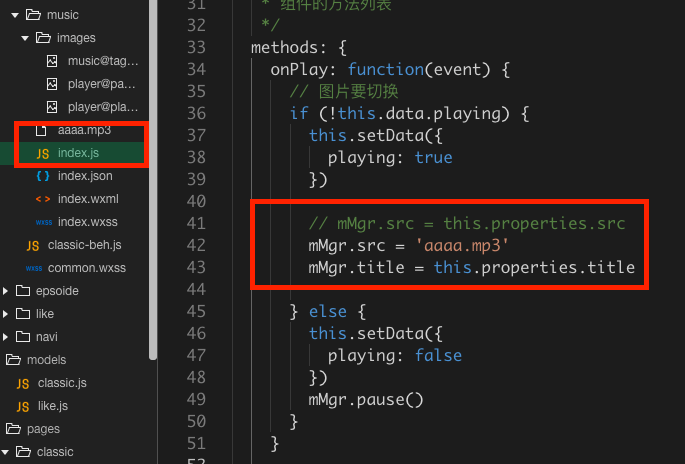
Task: Click the commented mMgr.src line
Action: pyautogui.click(x=467, y=224)
